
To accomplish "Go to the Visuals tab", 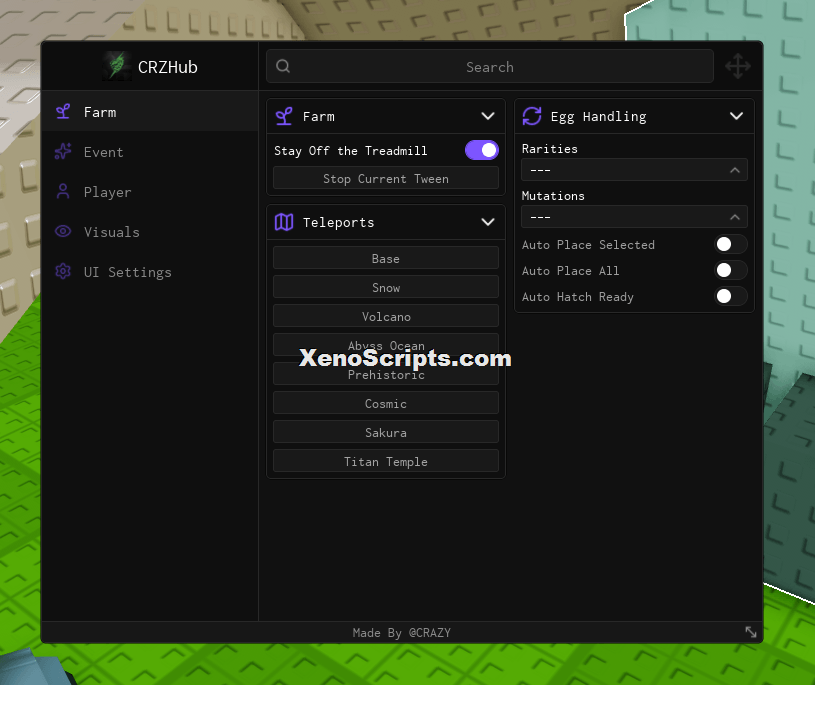I will [150, 232].
